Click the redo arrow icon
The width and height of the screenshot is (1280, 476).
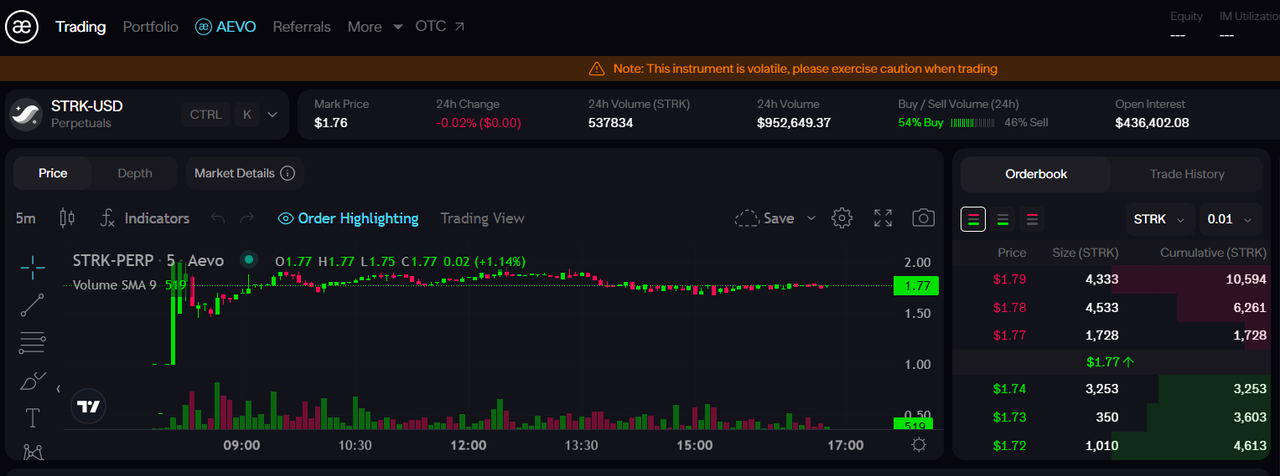point(247,218)
